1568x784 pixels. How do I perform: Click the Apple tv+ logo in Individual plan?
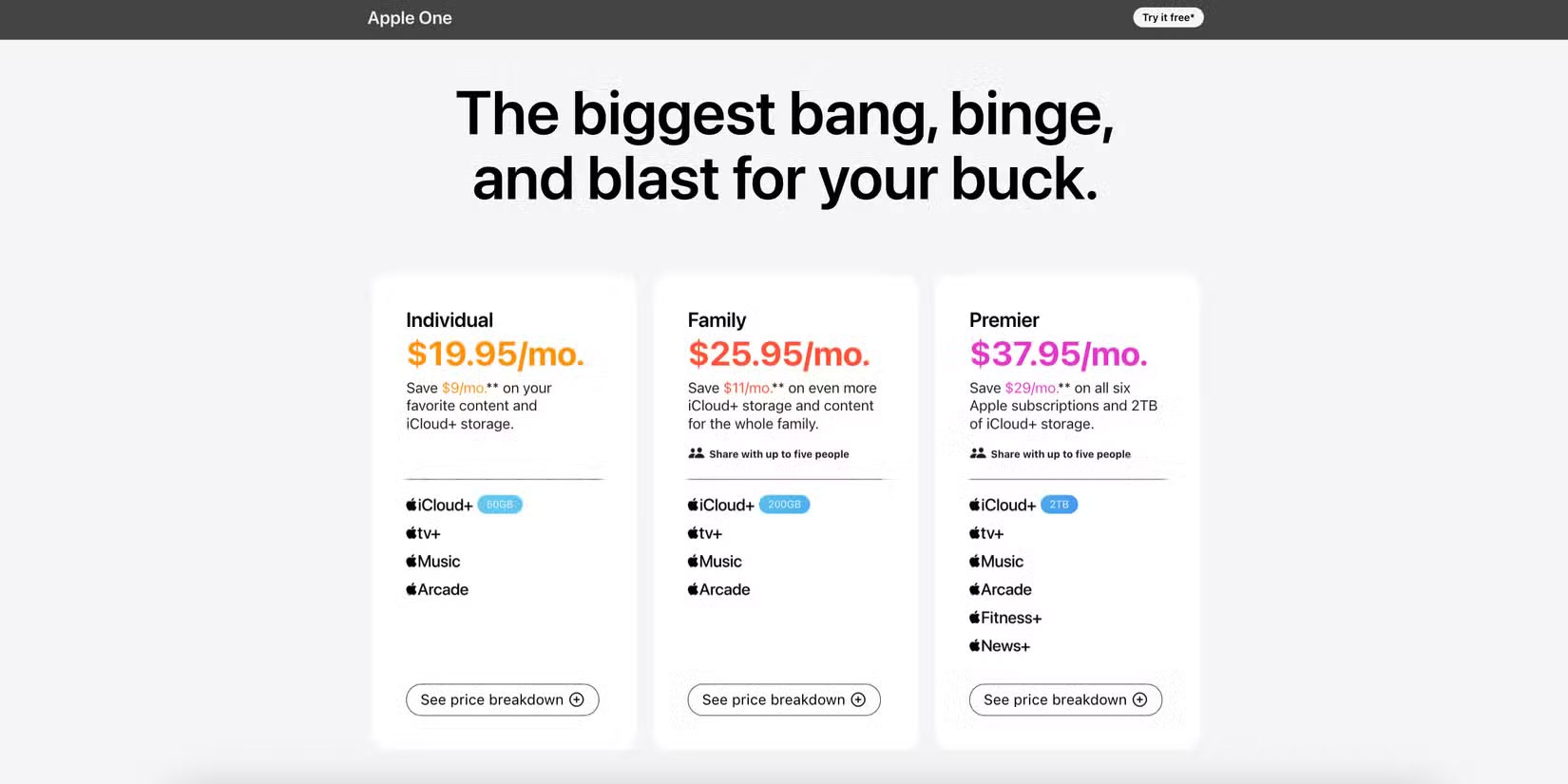tap(423, 533)
